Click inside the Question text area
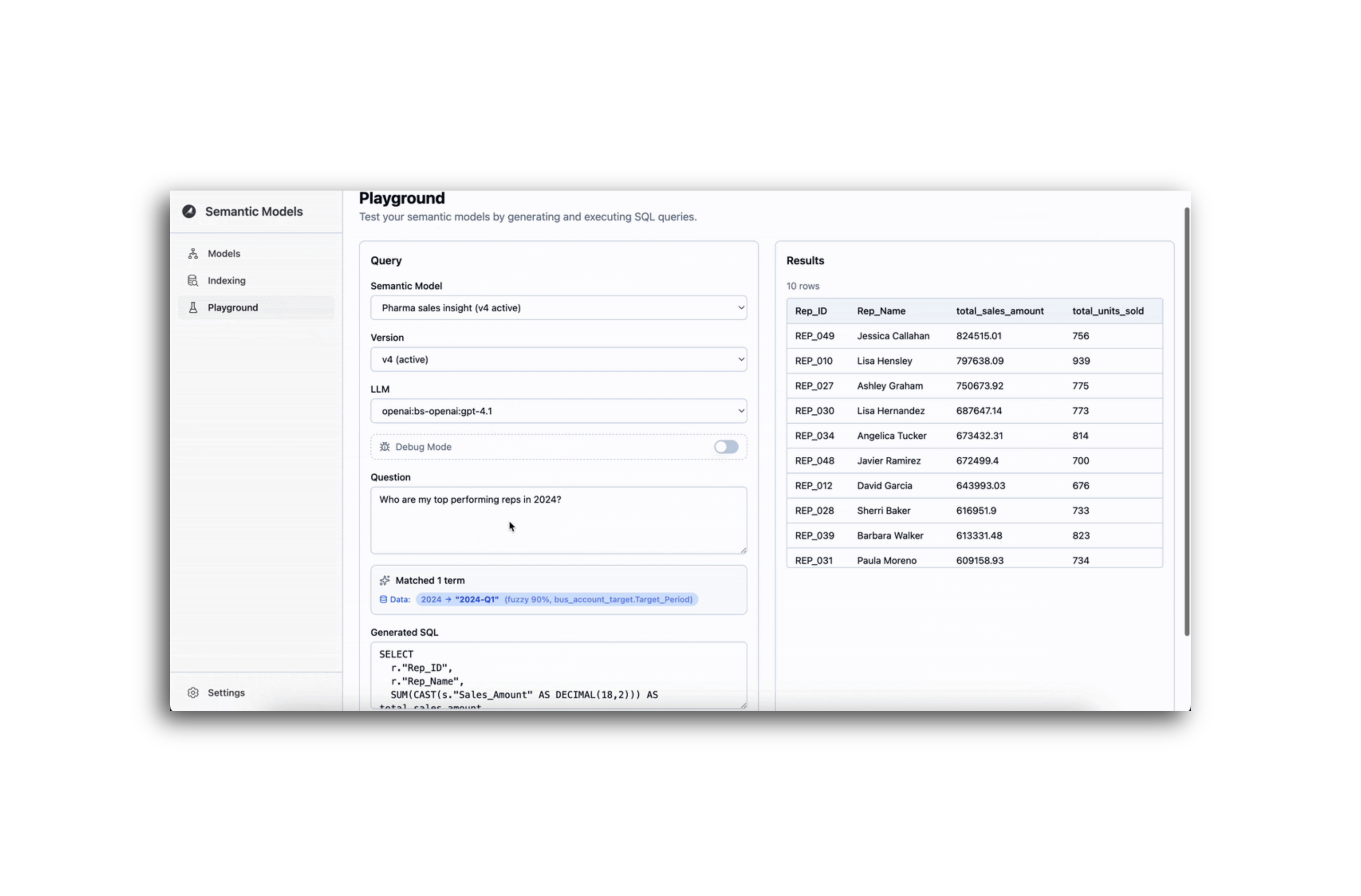The height and width of the screenshot is (896, 1361). [558, 520]
